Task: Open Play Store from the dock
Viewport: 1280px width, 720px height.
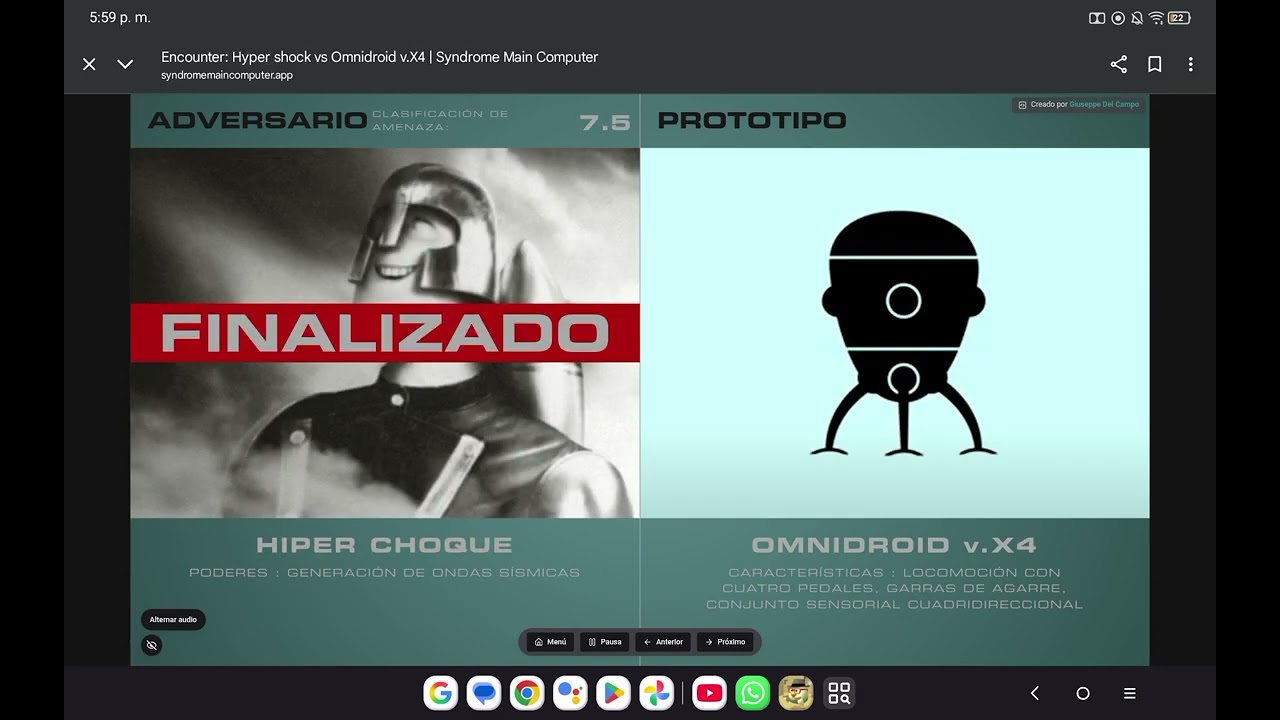Action: point(613,693)
